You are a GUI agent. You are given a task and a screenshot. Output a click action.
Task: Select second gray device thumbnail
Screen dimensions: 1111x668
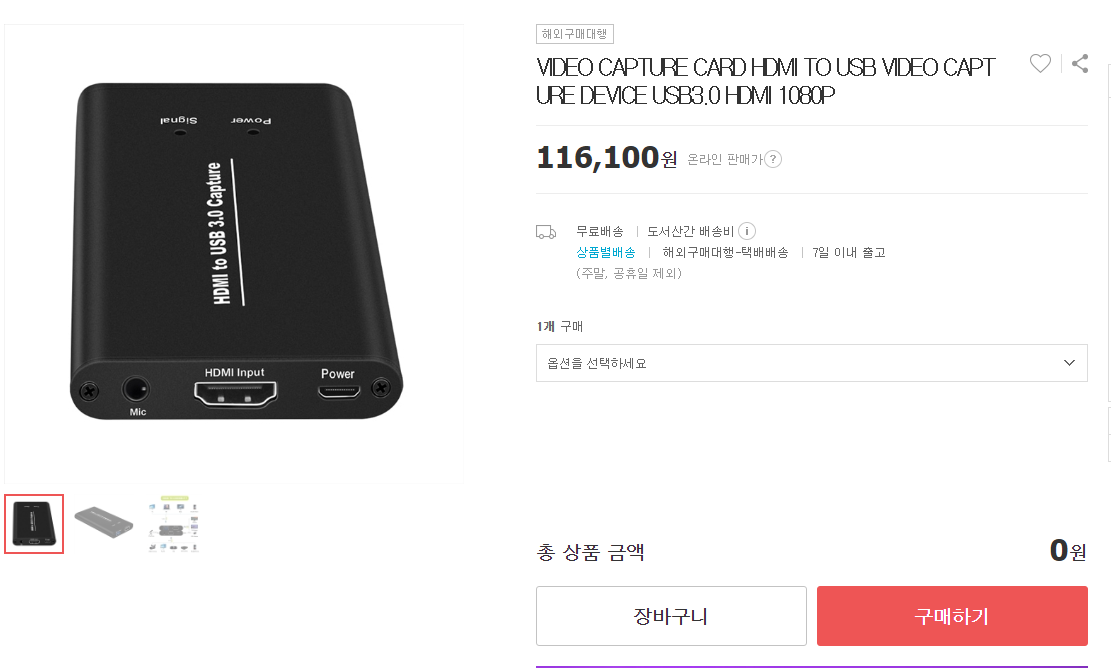[104, 524]
